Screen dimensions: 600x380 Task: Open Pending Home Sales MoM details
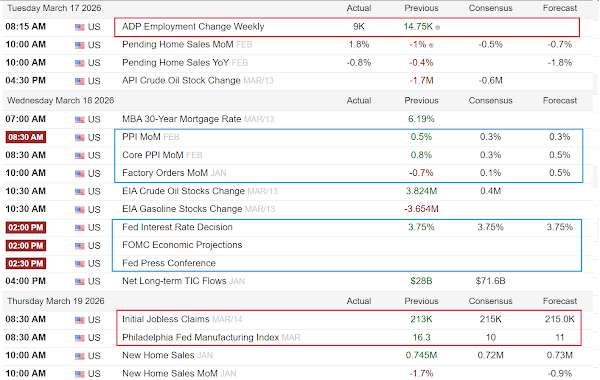(178, 44)
